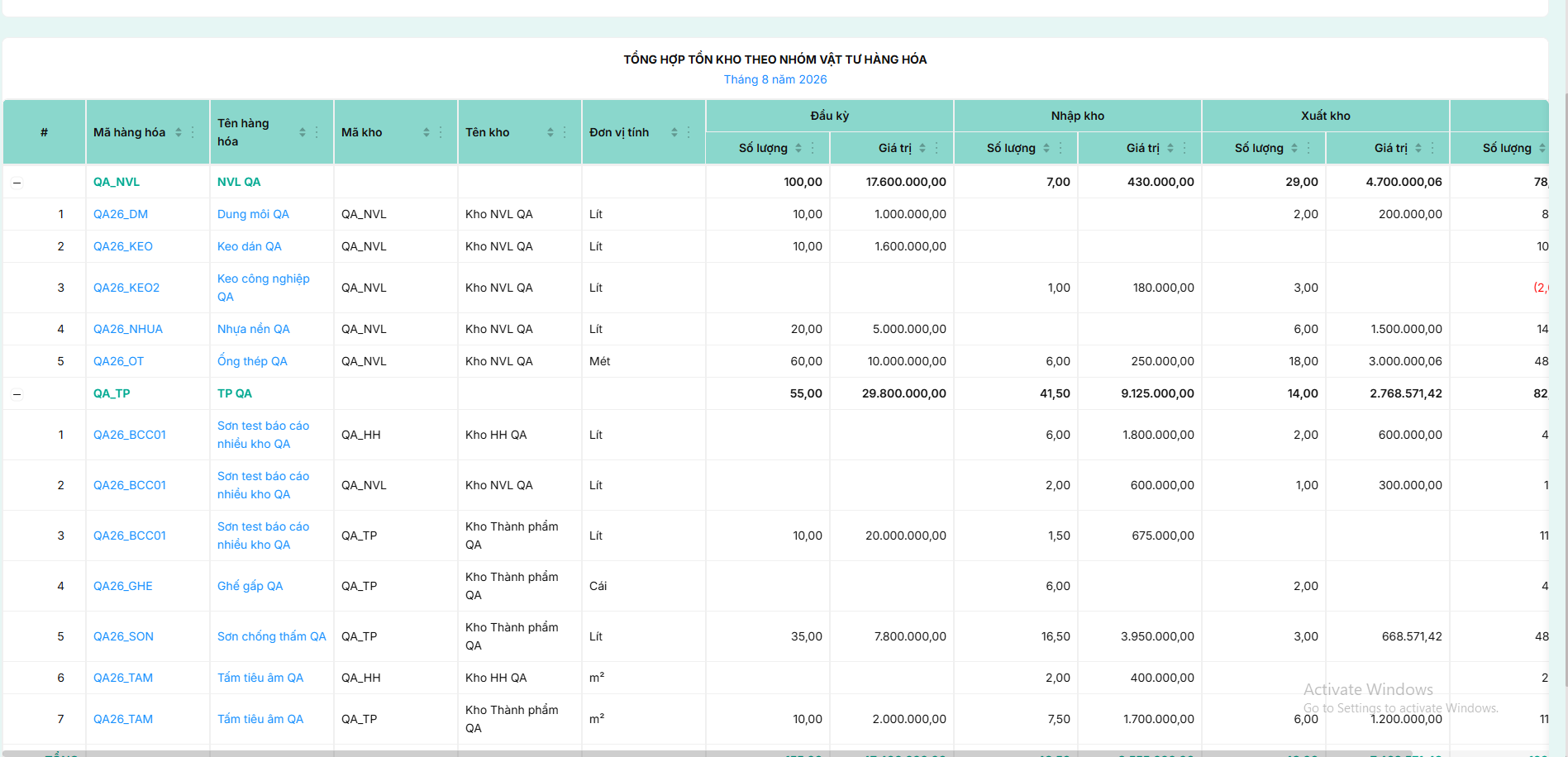Collapse the QA_NVL group row
The width and height of the screenshot is (1568, 757).
click(17, 183)
